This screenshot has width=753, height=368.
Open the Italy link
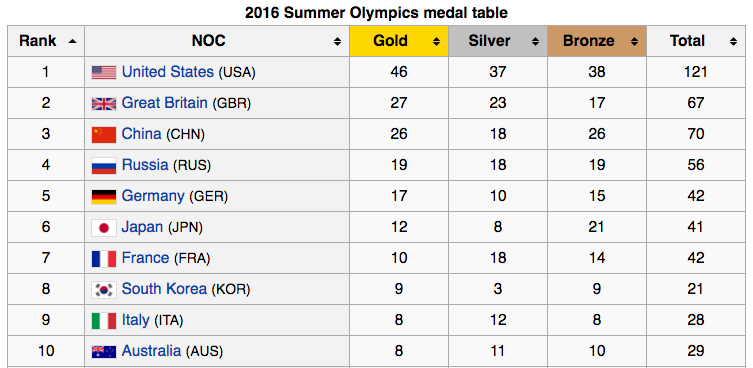[x=135, y=320]
